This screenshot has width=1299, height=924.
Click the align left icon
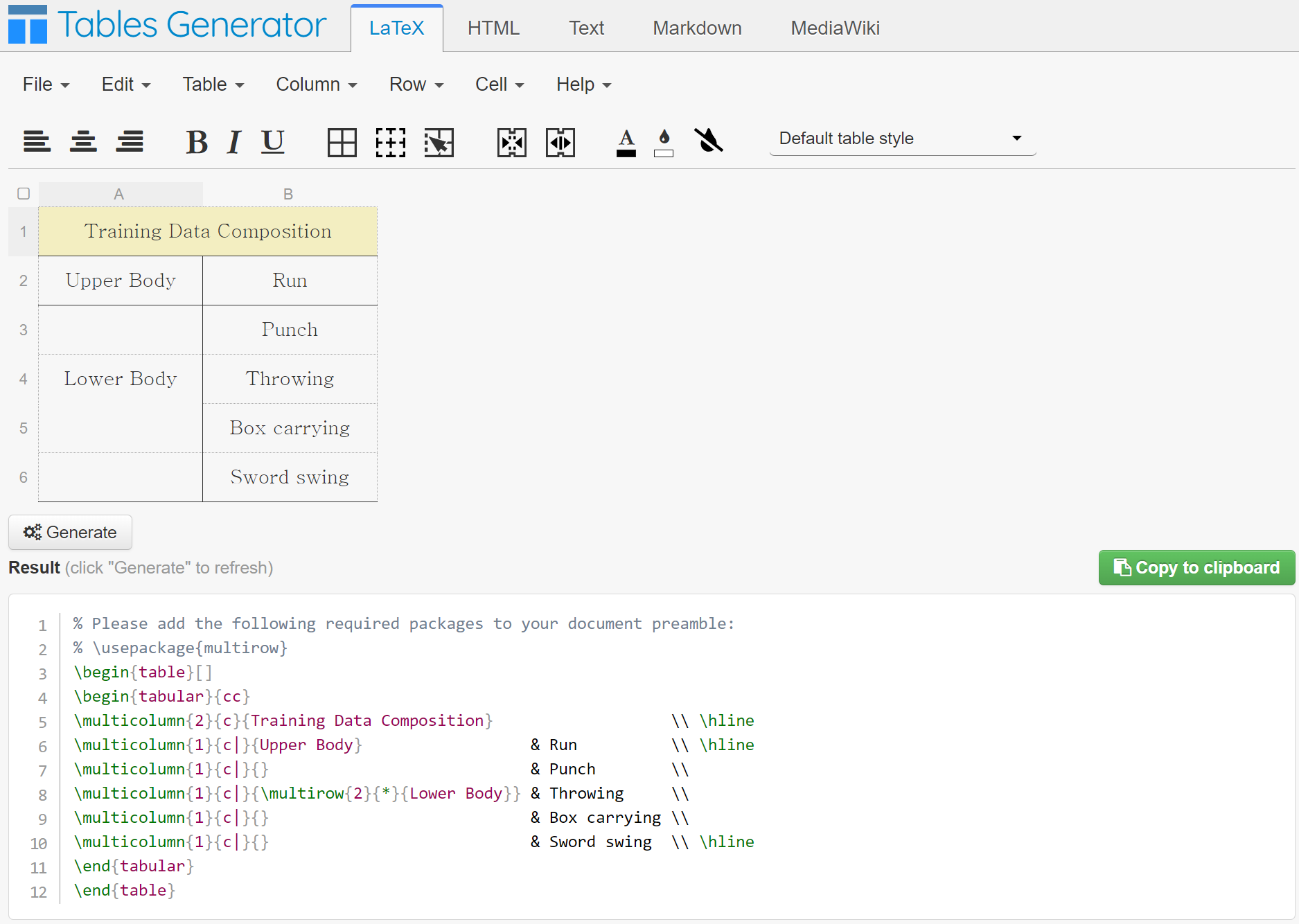pyautogui.click(x=37, y=141)
